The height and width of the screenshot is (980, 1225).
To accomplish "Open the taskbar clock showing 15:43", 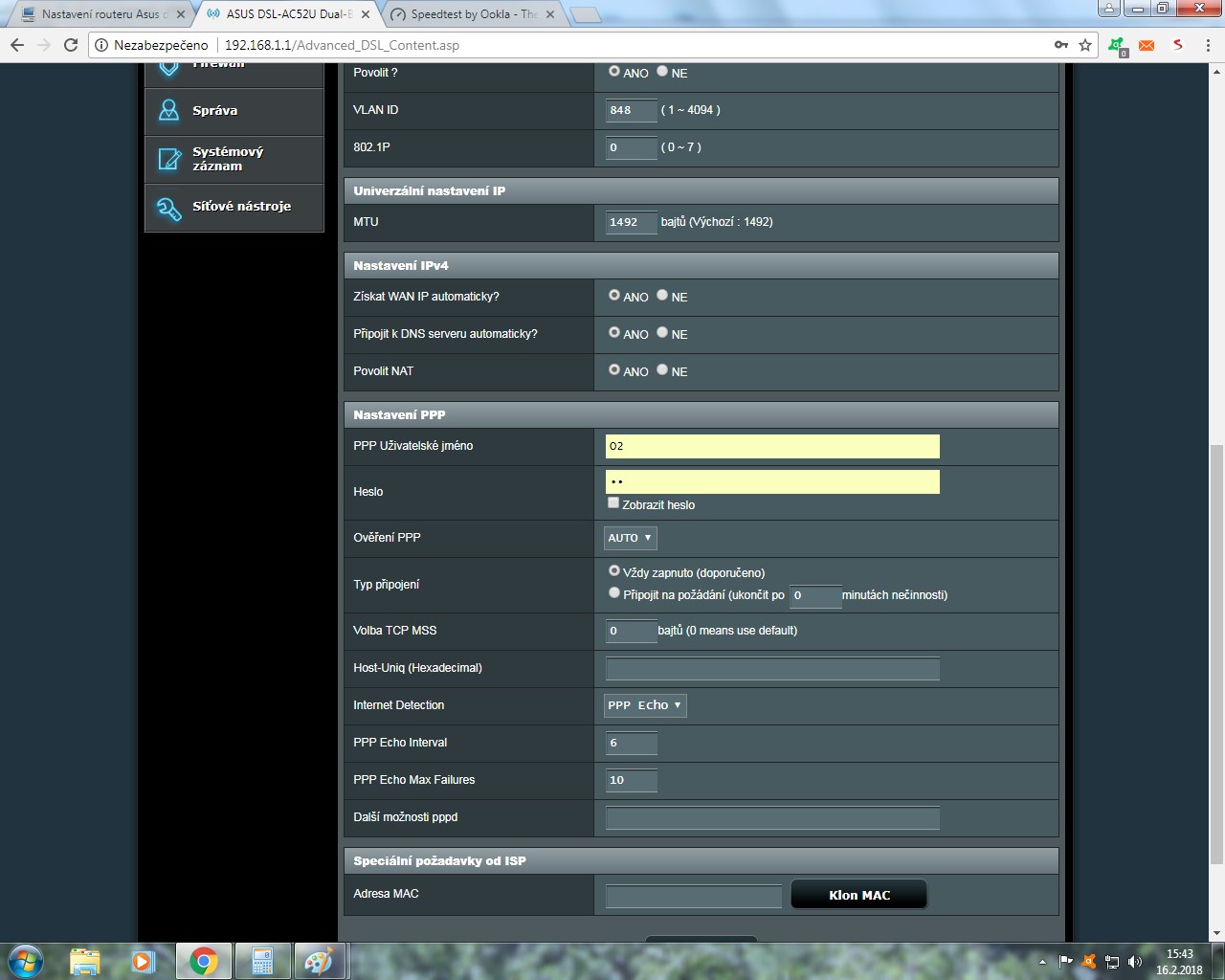I will coord(1179,962).
